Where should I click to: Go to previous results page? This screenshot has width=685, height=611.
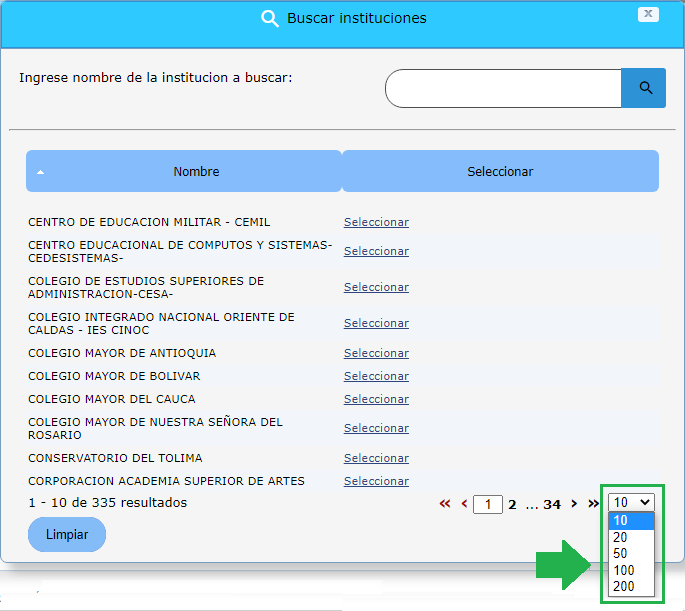(464, 504)
